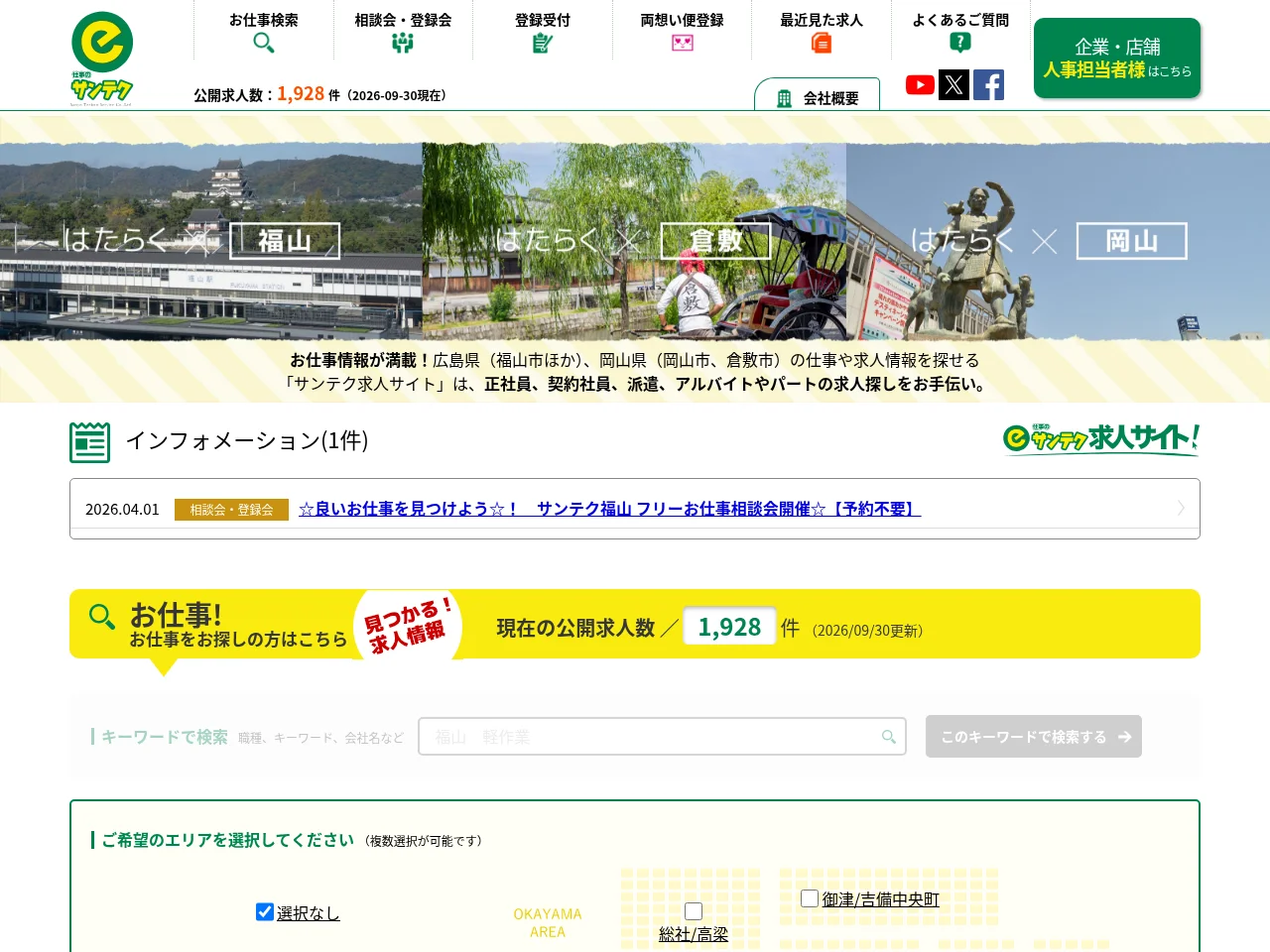This screenshot has height=952, width=1270.
Task: Open 相談会・登録会 from the top menu
Action: click(403, 32)
